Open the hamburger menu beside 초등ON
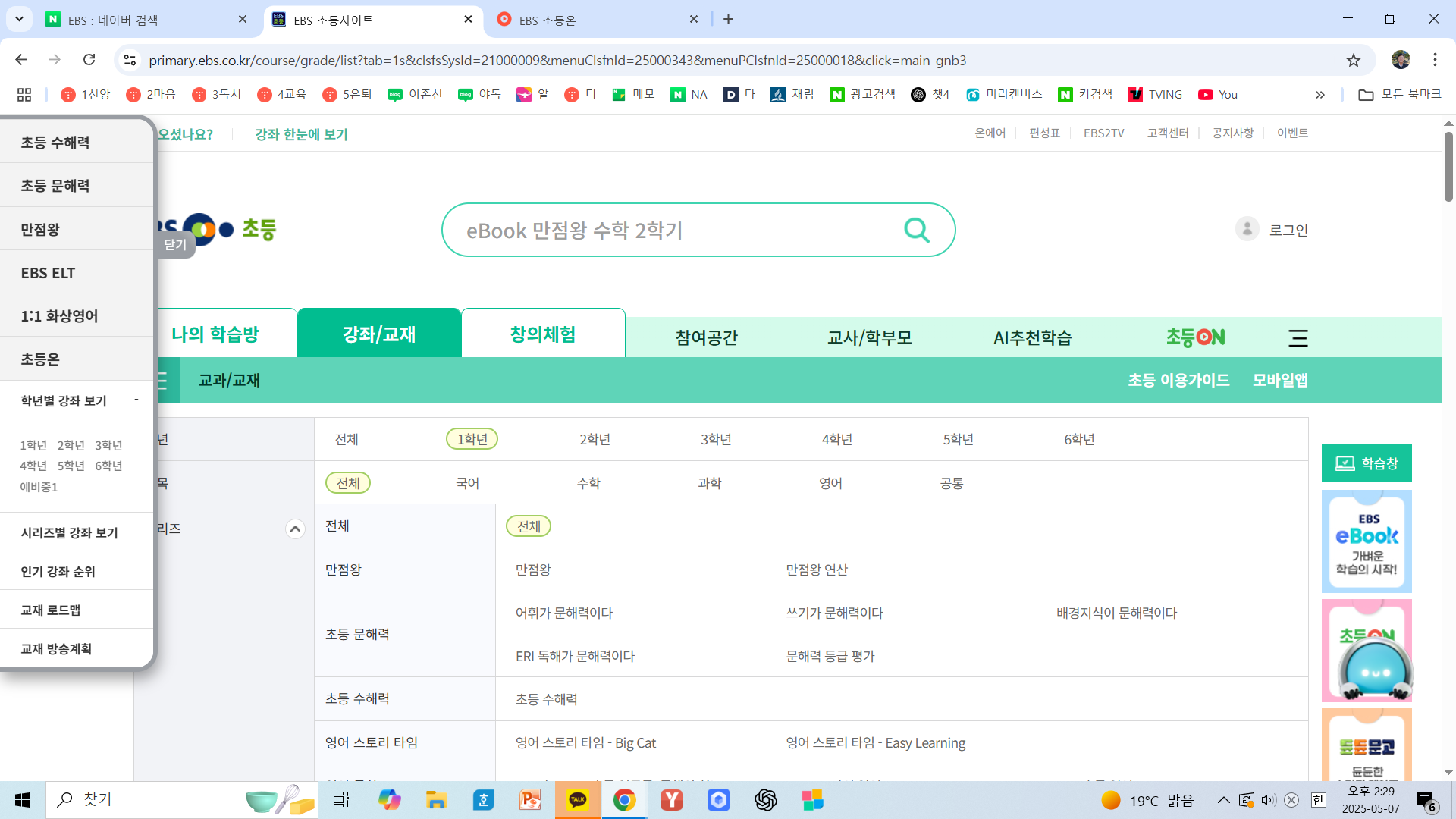This screenshot has width=1456, height=819. 1298,338
